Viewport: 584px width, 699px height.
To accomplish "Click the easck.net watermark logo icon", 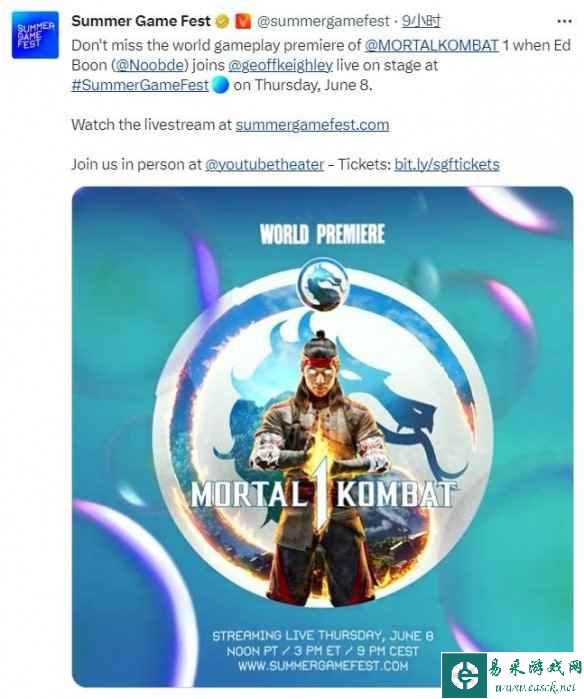I will tap(464, 675).
